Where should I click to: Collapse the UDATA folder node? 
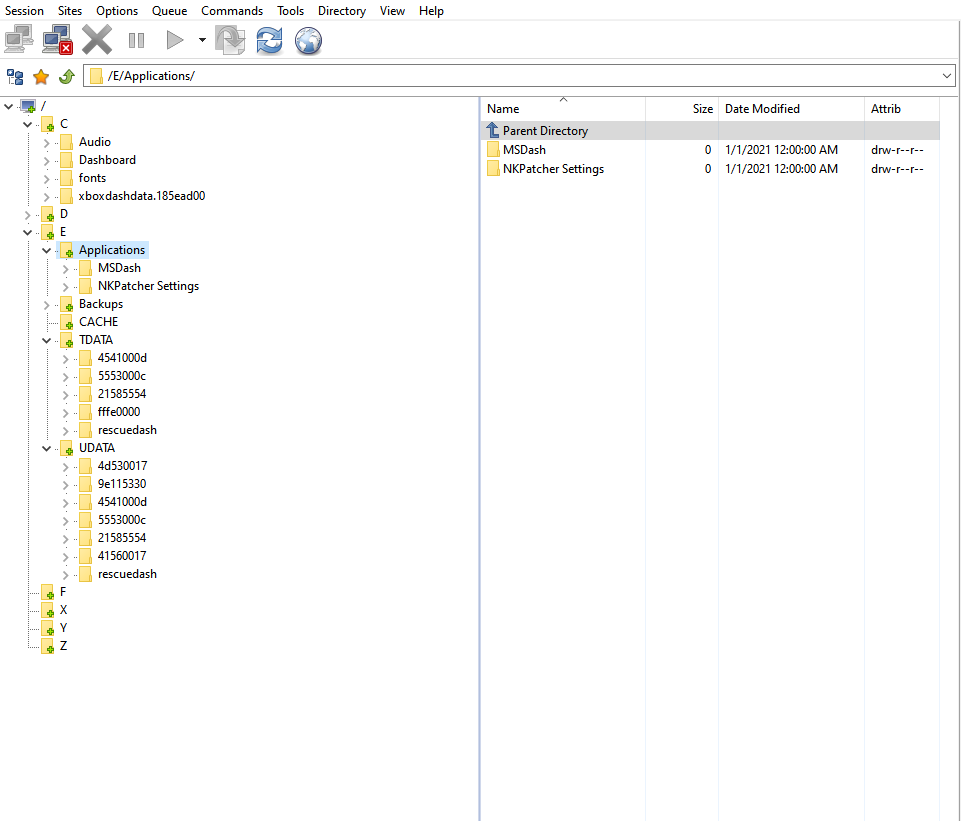[x=47, y=448]
